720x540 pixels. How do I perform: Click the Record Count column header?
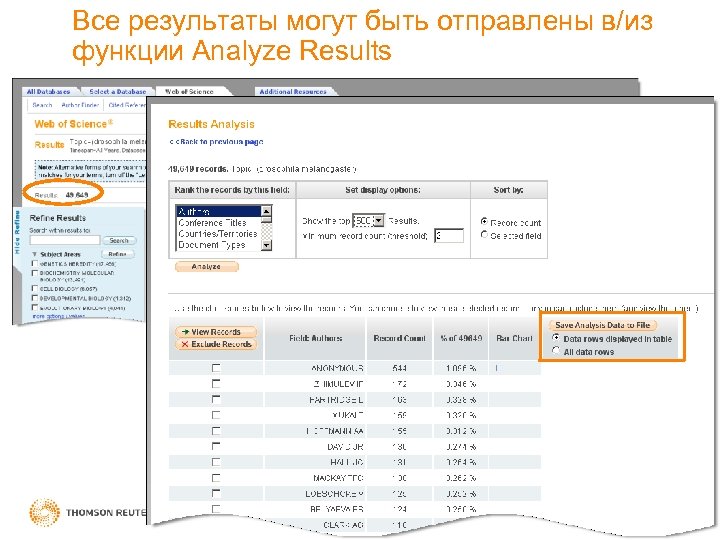(x=399, y=338)
